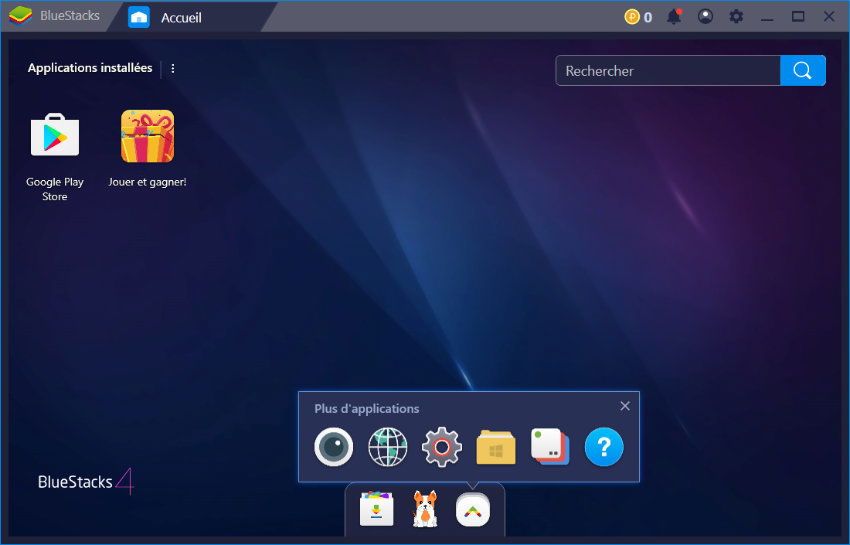Click the dog mascot icon in dock
850x545 pixels.
(425, 509)
